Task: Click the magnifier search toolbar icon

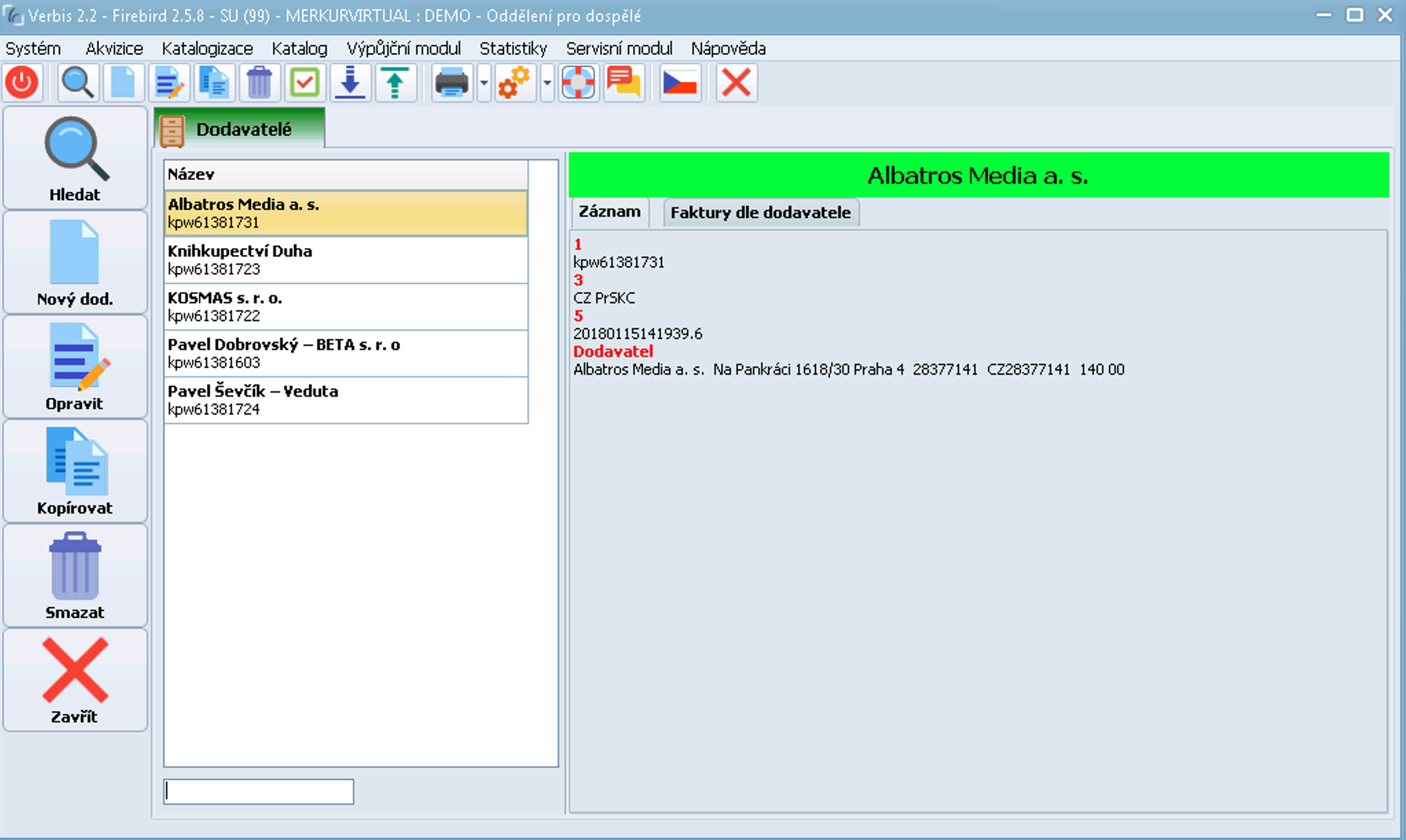Action: point(77,82)
